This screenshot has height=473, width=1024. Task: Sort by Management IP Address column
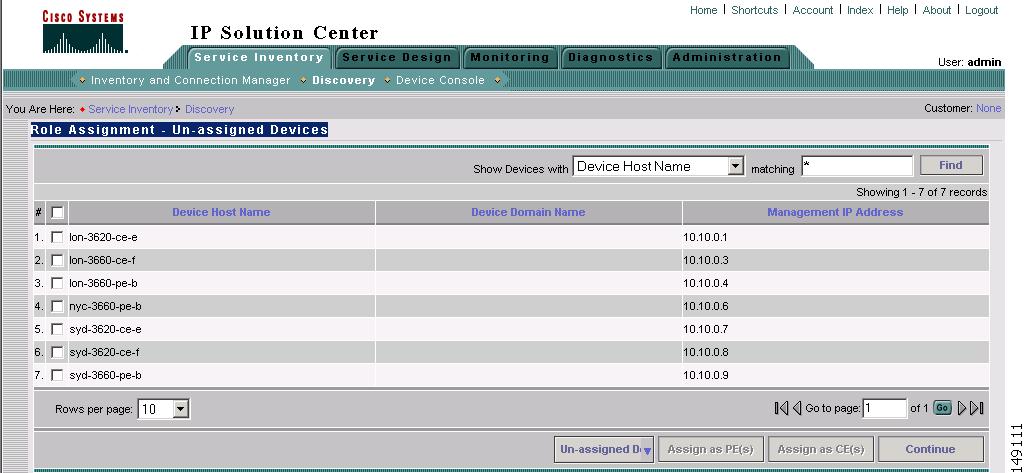(x=835, y=212)
